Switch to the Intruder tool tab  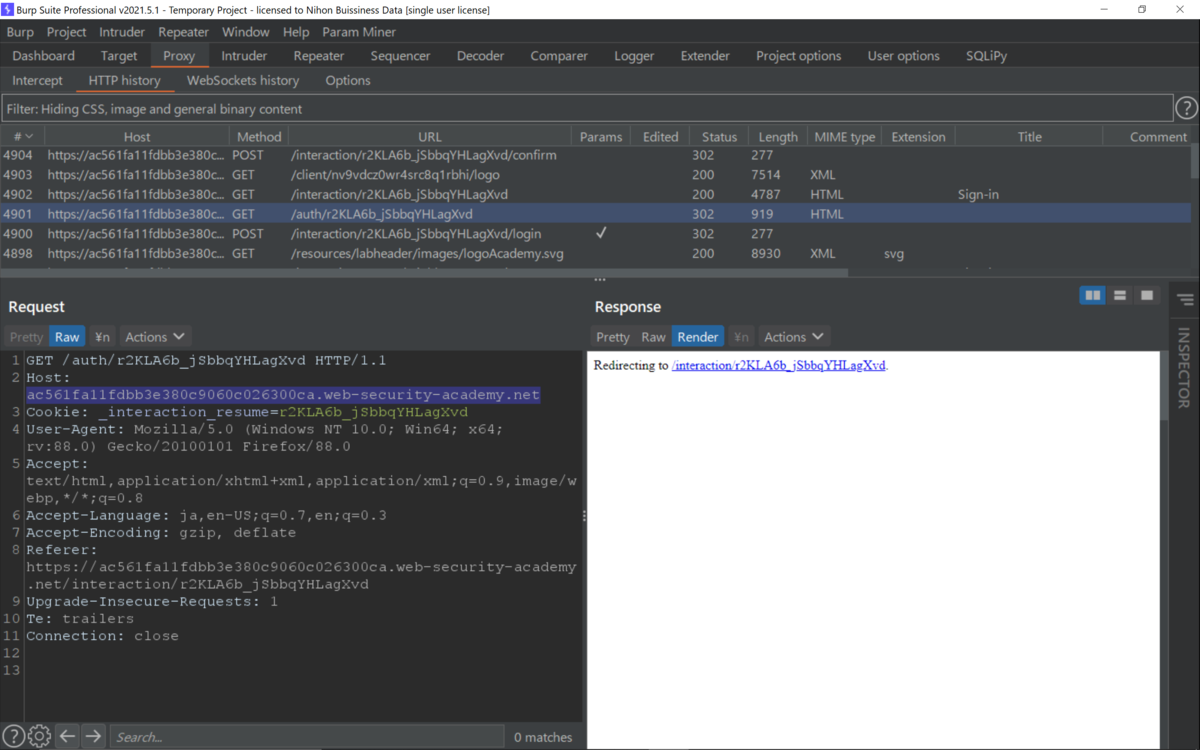coord(244,56)
